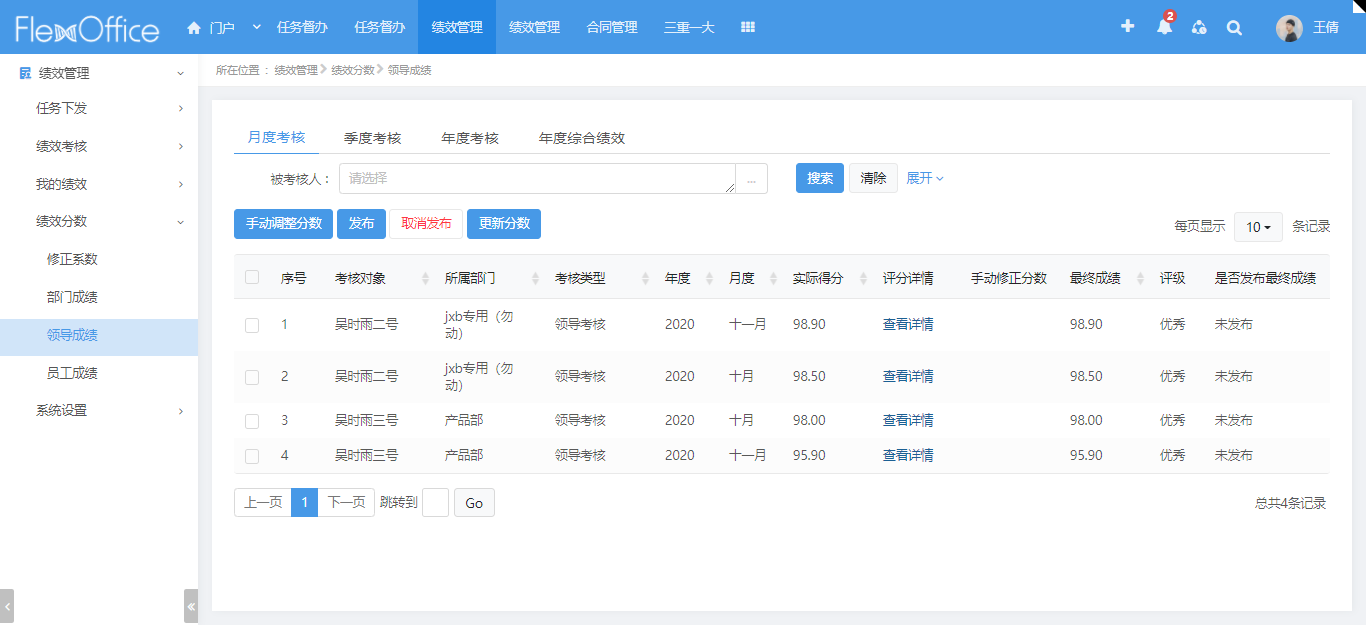Image resolution: width=1366 pixels, height=625 pixels.
Task: Toggle the select-all checkbox in table header
Action: coord(252,278)
